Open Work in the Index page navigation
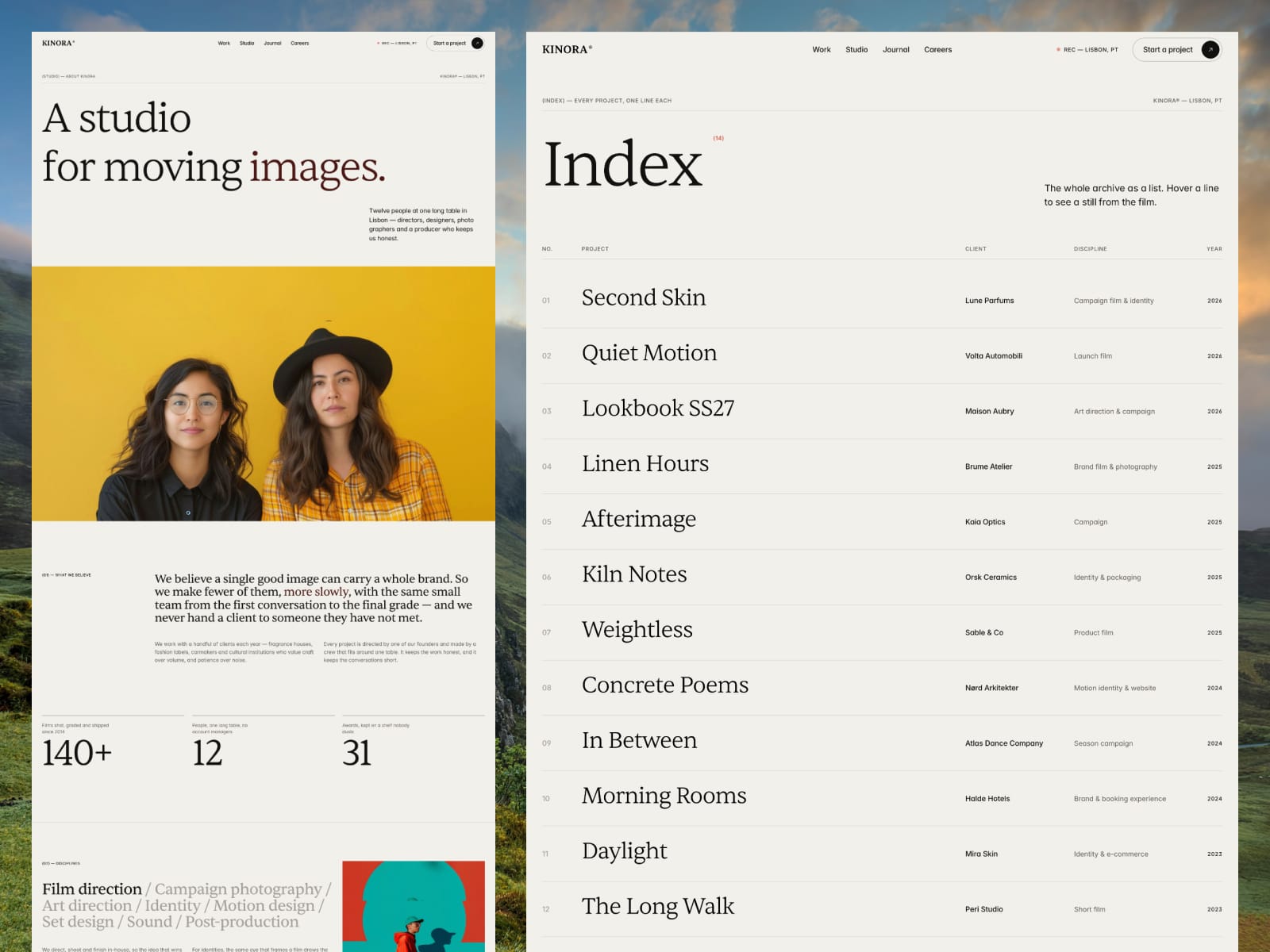1270x952 pixels. click(822, 49)
